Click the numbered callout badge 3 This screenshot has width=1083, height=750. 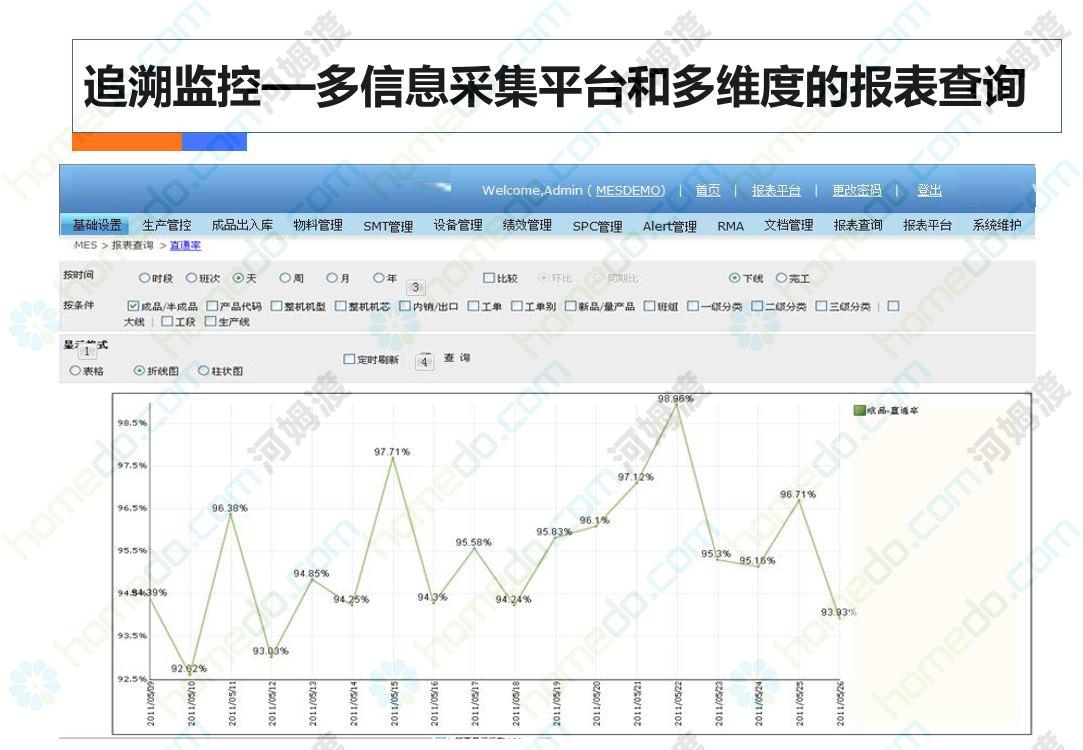(x=416, y=288)
